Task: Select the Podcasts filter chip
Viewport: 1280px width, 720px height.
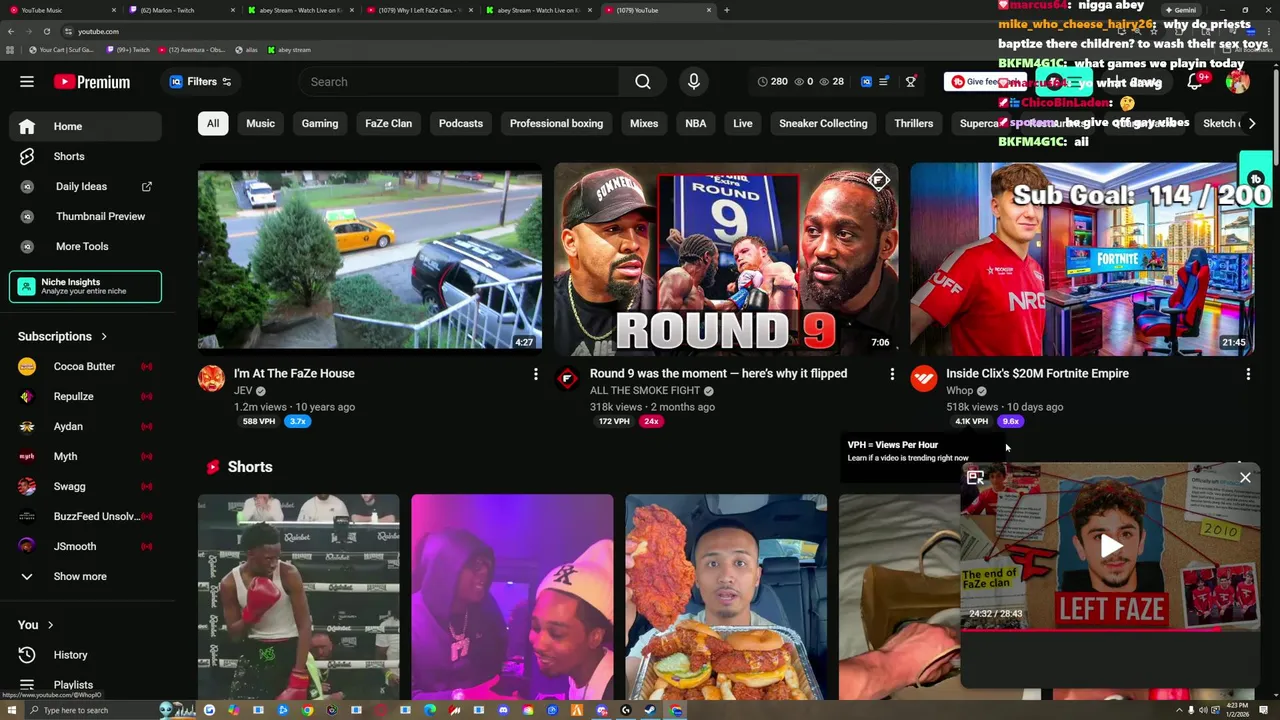Action: (461, 124)
